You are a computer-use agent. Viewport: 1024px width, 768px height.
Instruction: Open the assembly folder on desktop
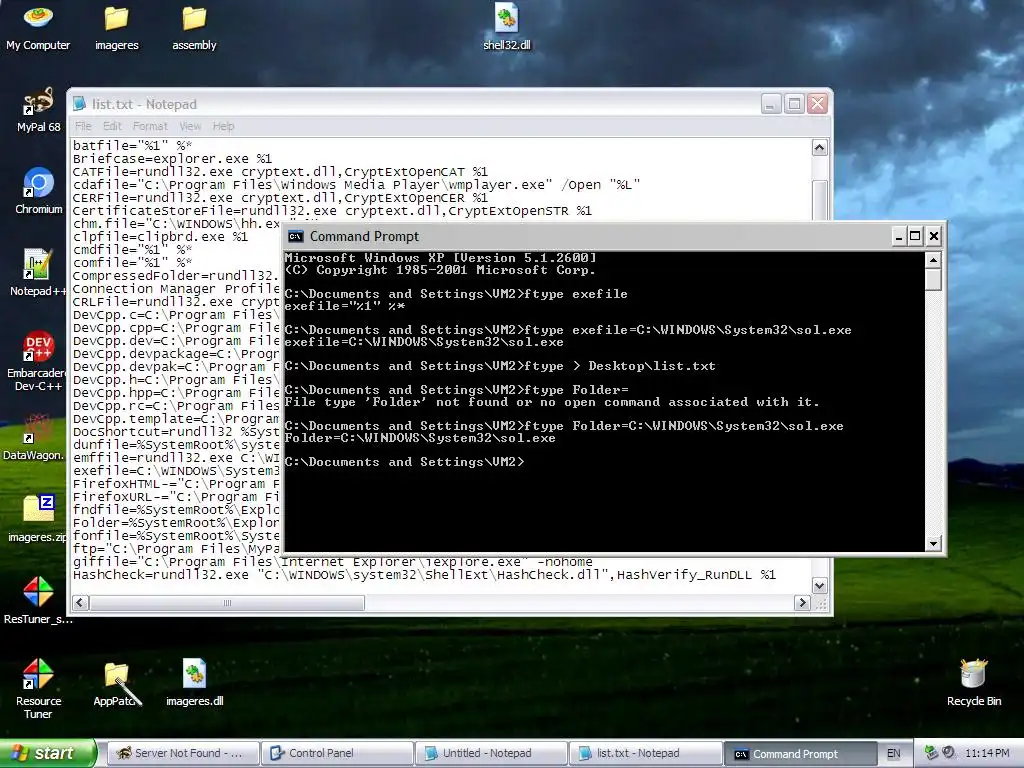(x=194, y=27)
